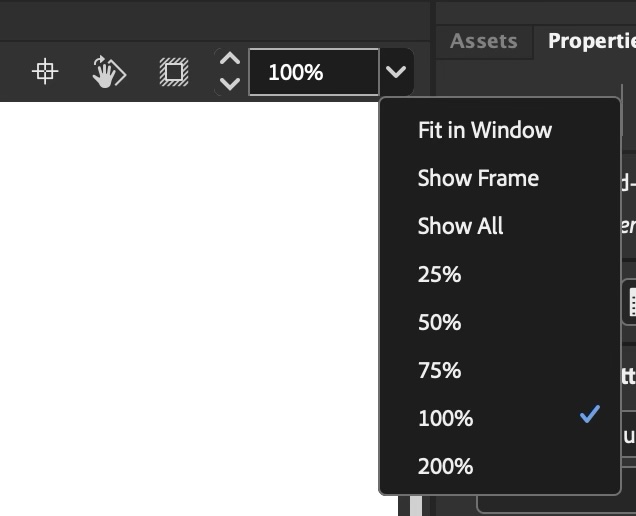Screen dimensions: 636x516
Task: Click the blank white stage canvas
Action: tap(189, 308)
